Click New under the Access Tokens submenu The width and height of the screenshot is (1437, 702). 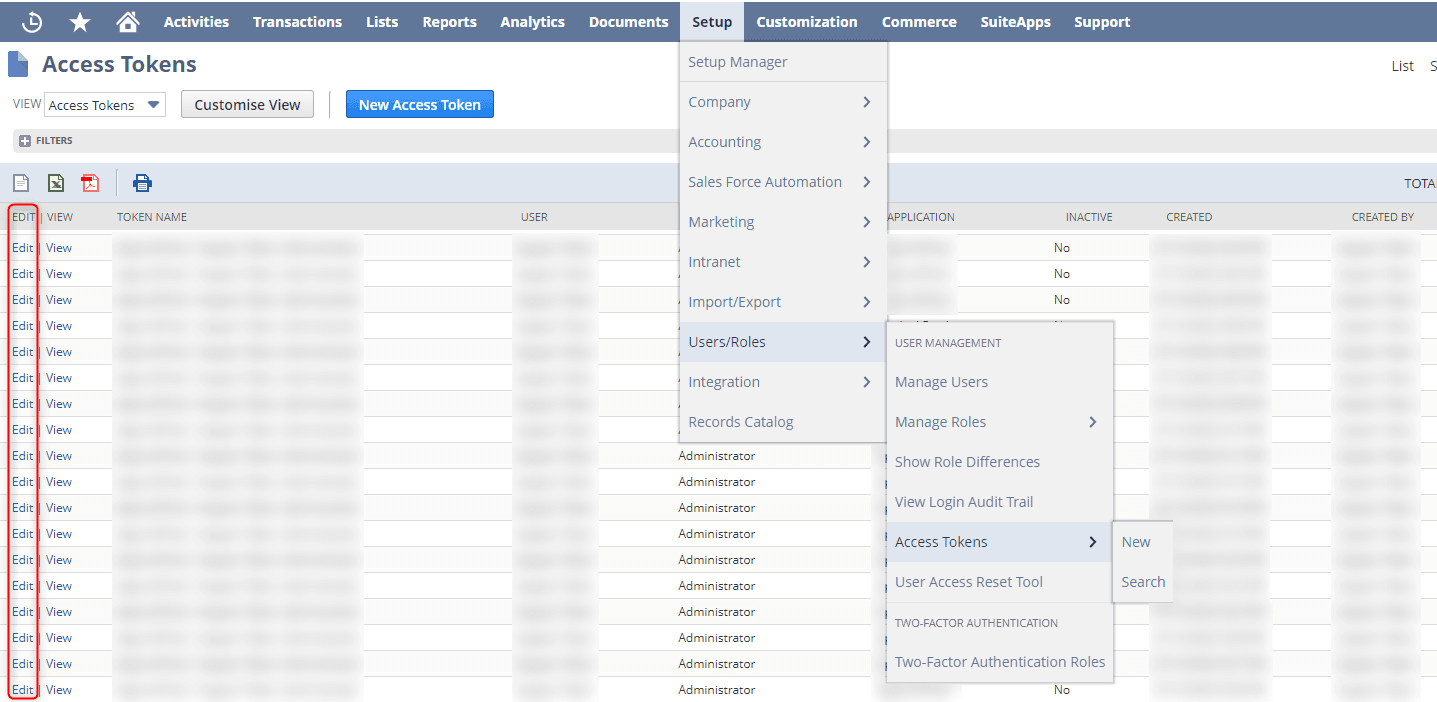point(1142,542)
